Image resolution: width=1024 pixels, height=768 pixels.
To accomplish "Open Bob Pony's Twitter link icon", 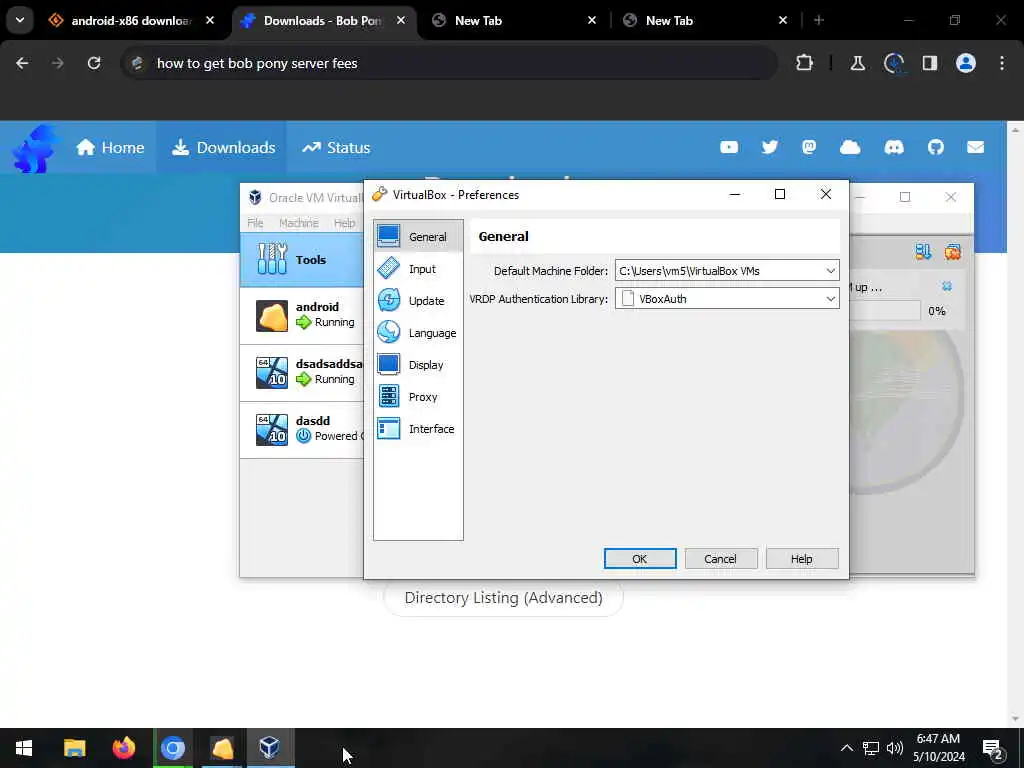I will click(x=770, y=148).
